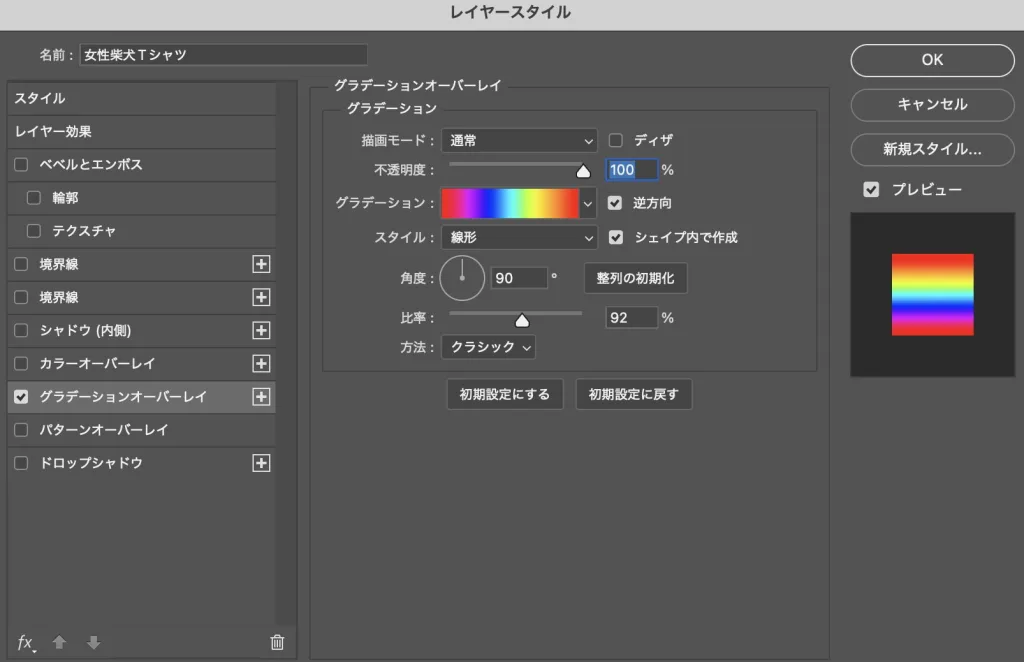Viewport: 1024px width, 662px height.
Task: Select パターンオーバーレイ in the effects list
Action: click(x=104, y=430)
